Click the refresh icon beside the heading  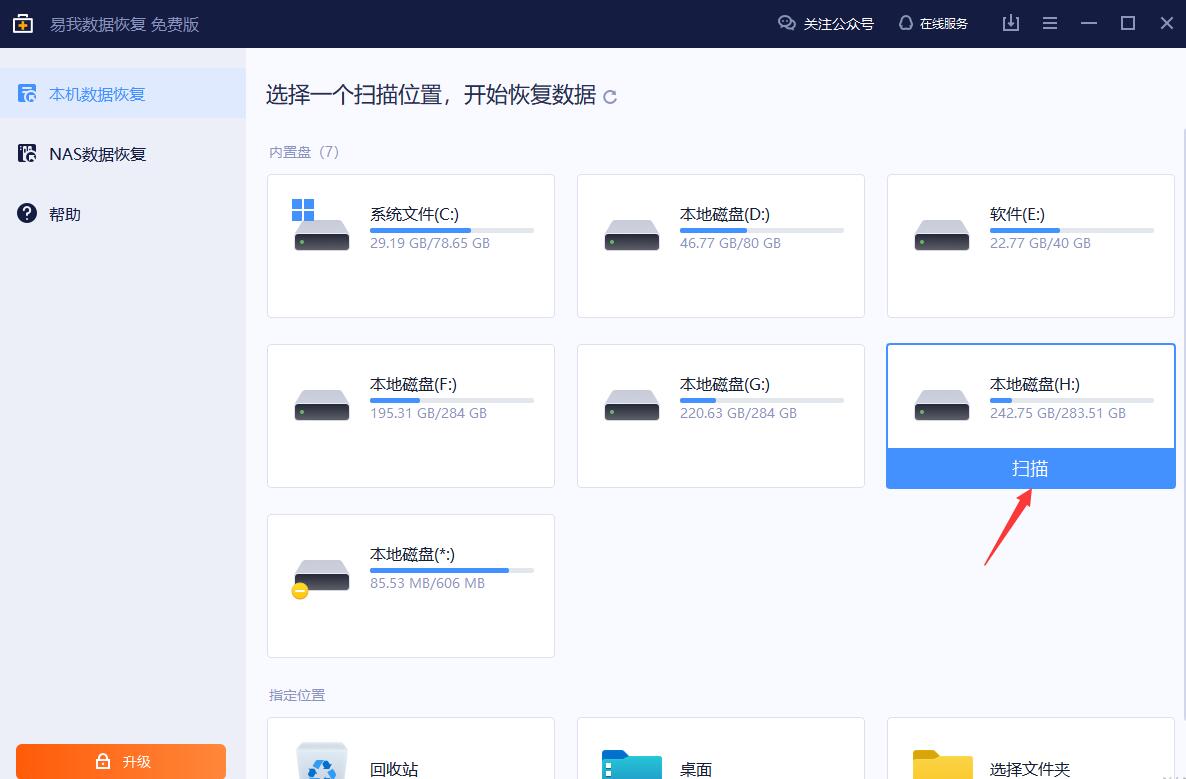[x=610, y=97]
